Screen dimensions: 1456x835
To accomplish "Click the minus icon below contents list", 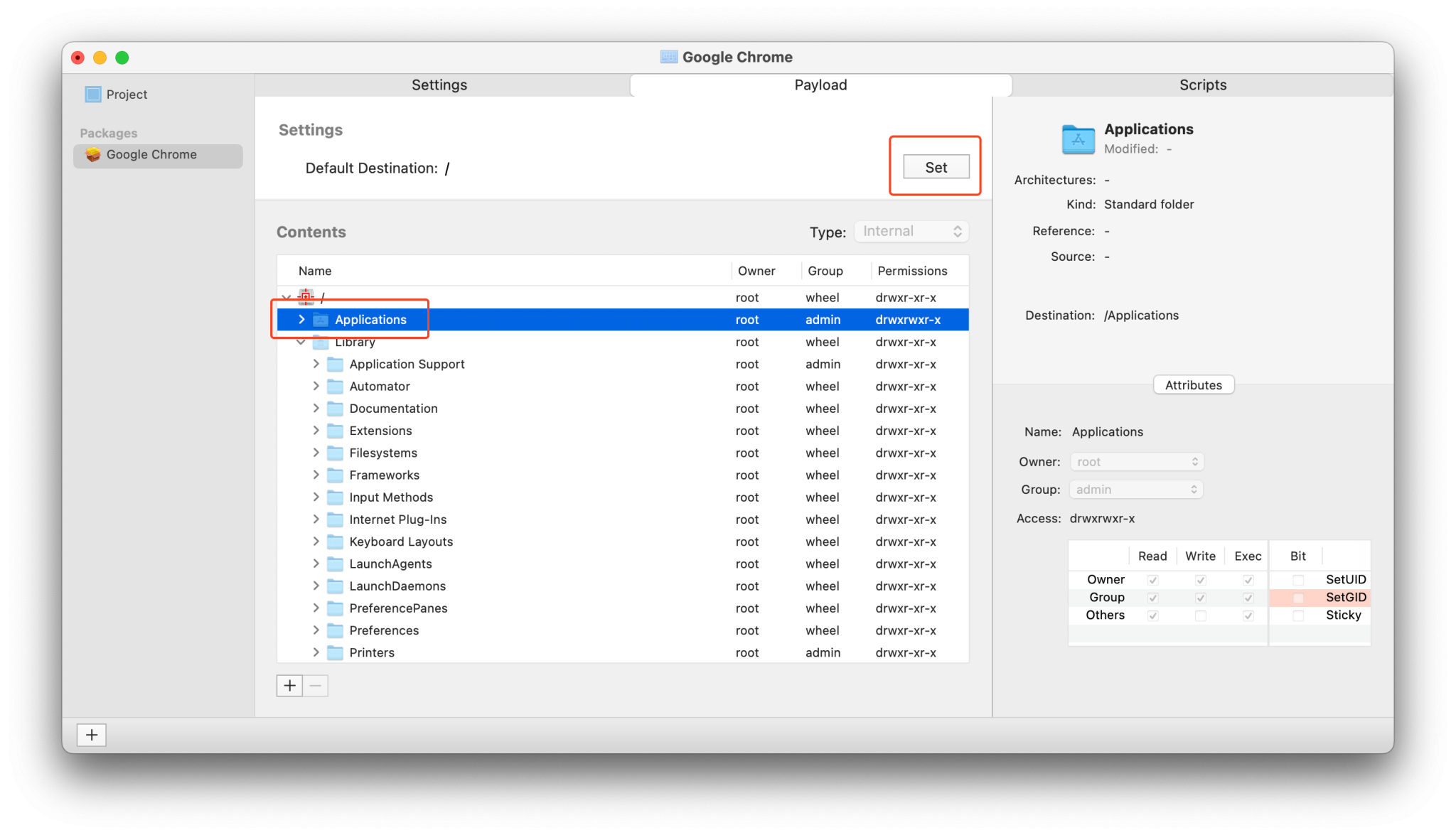I will (x=316, y=686).
